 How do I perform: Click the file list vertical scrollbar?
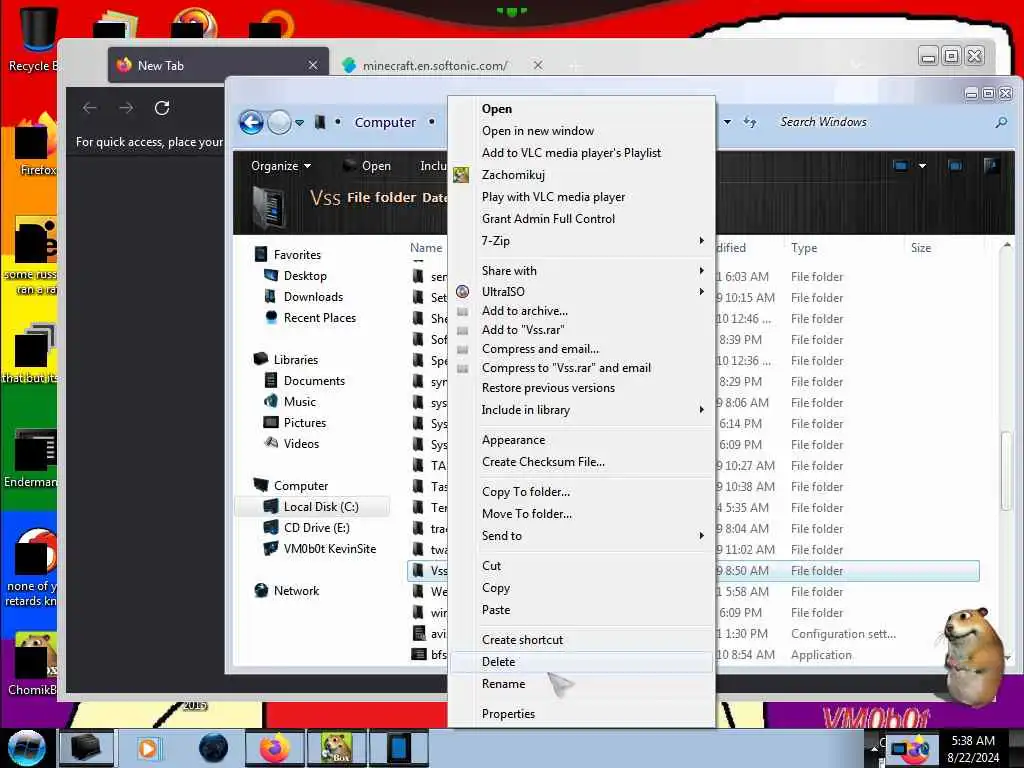pyautogui.click(x=1007, y=470)
